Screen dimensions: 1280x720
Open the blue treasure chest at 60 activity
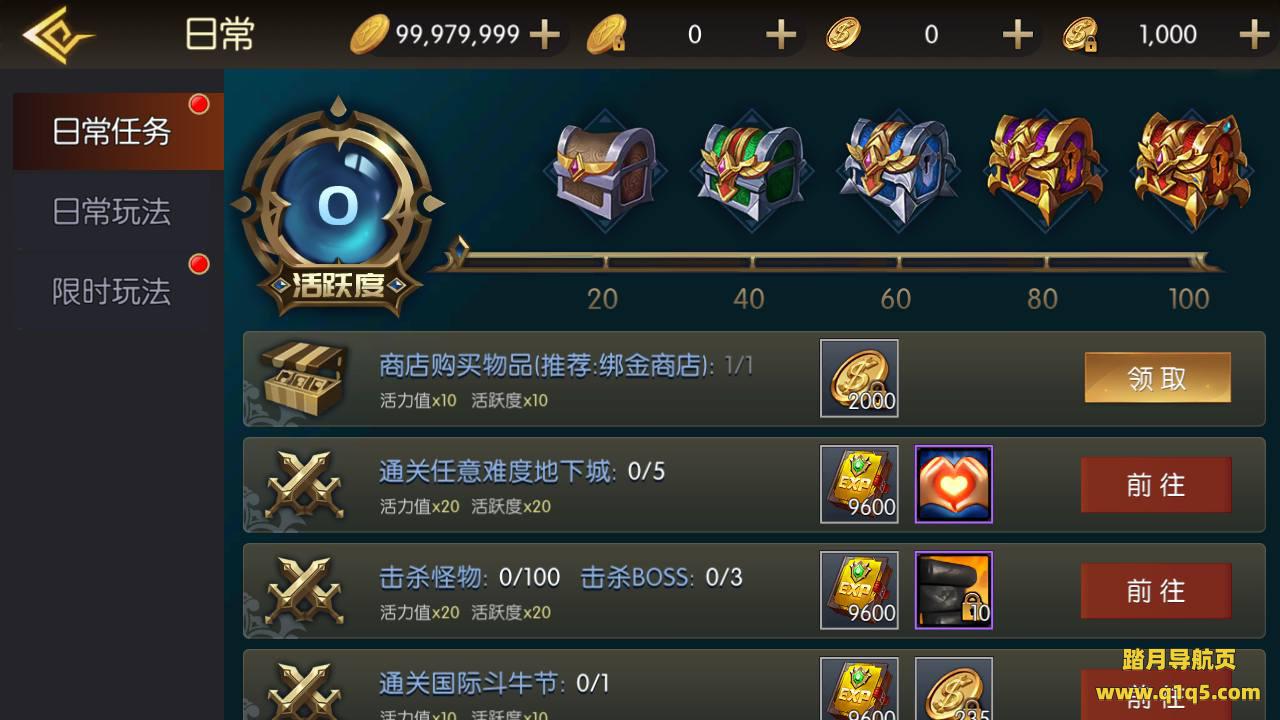pyautogui.click(x=897, y=172)
